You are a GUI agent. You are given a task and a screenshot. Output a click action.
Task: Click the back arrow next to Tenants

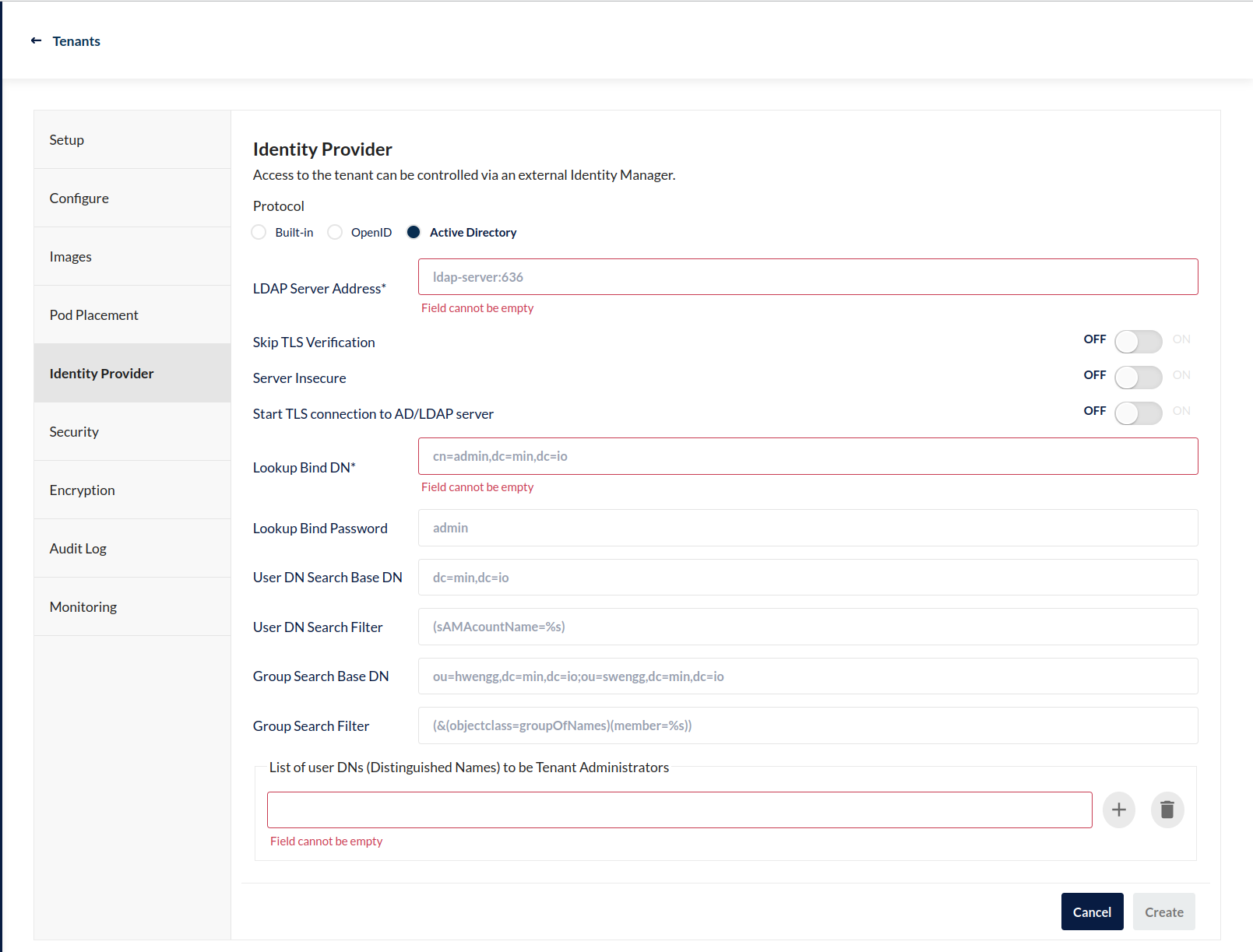click(36, 40)
